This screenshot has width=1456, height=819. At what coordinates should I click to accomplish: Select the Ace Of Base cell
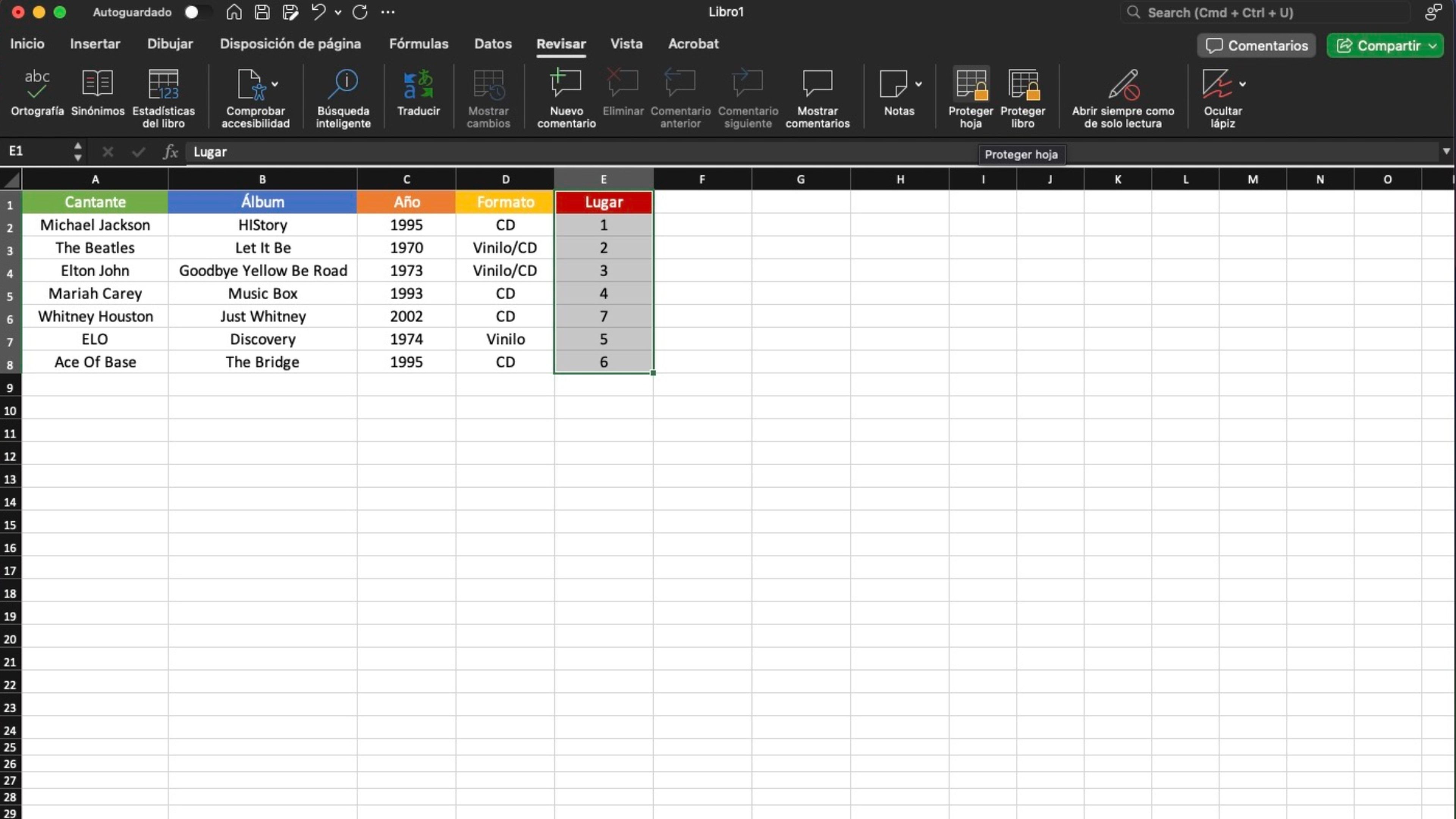tap(95, 362)
